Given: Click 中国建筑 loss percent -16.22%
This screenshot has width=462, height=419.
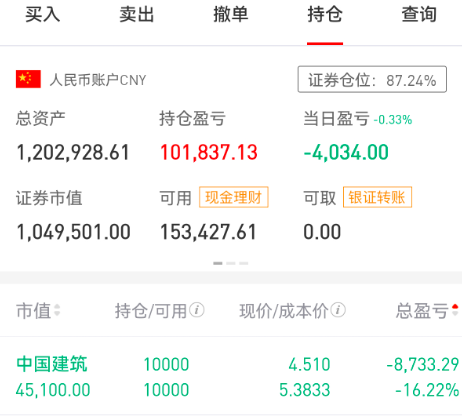Looking at the screenshot, I should (x=427, y=390).
